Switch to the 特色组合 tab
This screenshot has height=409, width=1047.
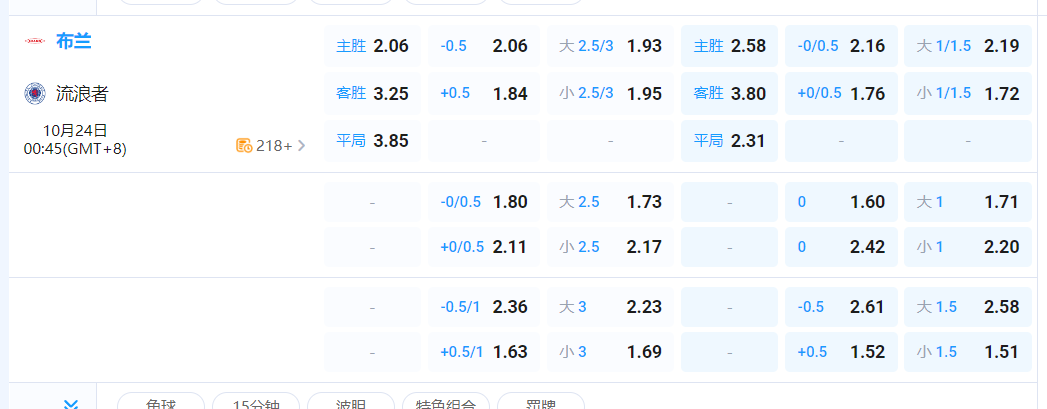(x=445, y=403)
